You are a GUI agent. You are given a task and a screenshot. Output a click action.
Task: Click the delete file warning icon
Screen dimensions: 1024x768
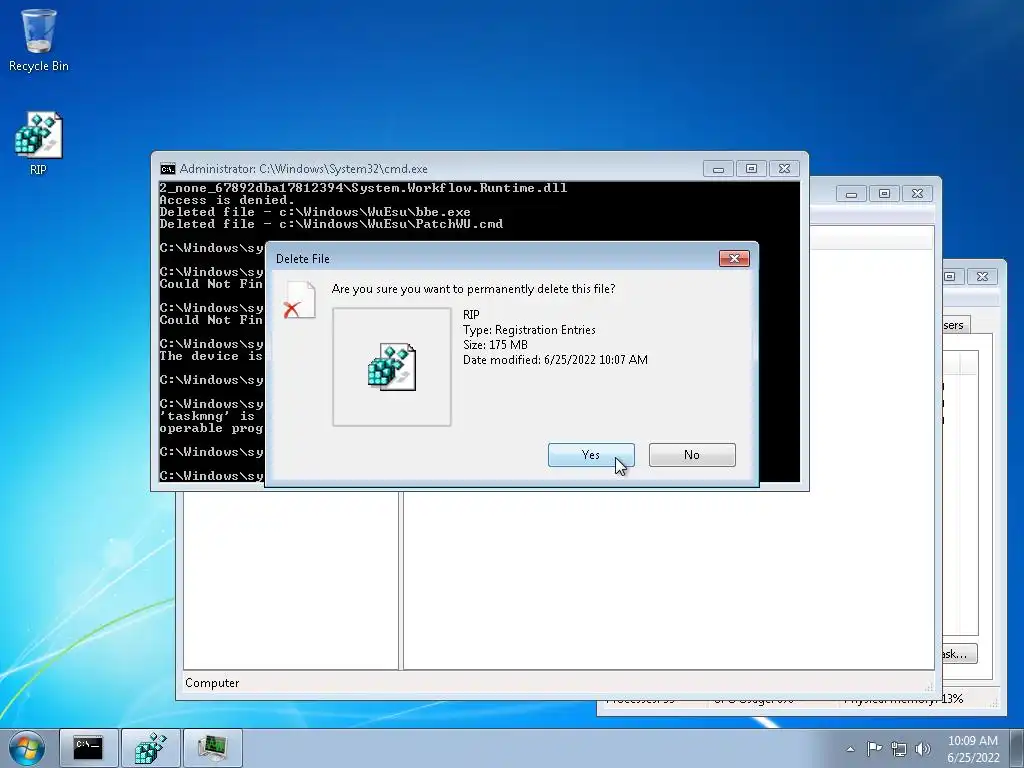[x=300, y=300]
